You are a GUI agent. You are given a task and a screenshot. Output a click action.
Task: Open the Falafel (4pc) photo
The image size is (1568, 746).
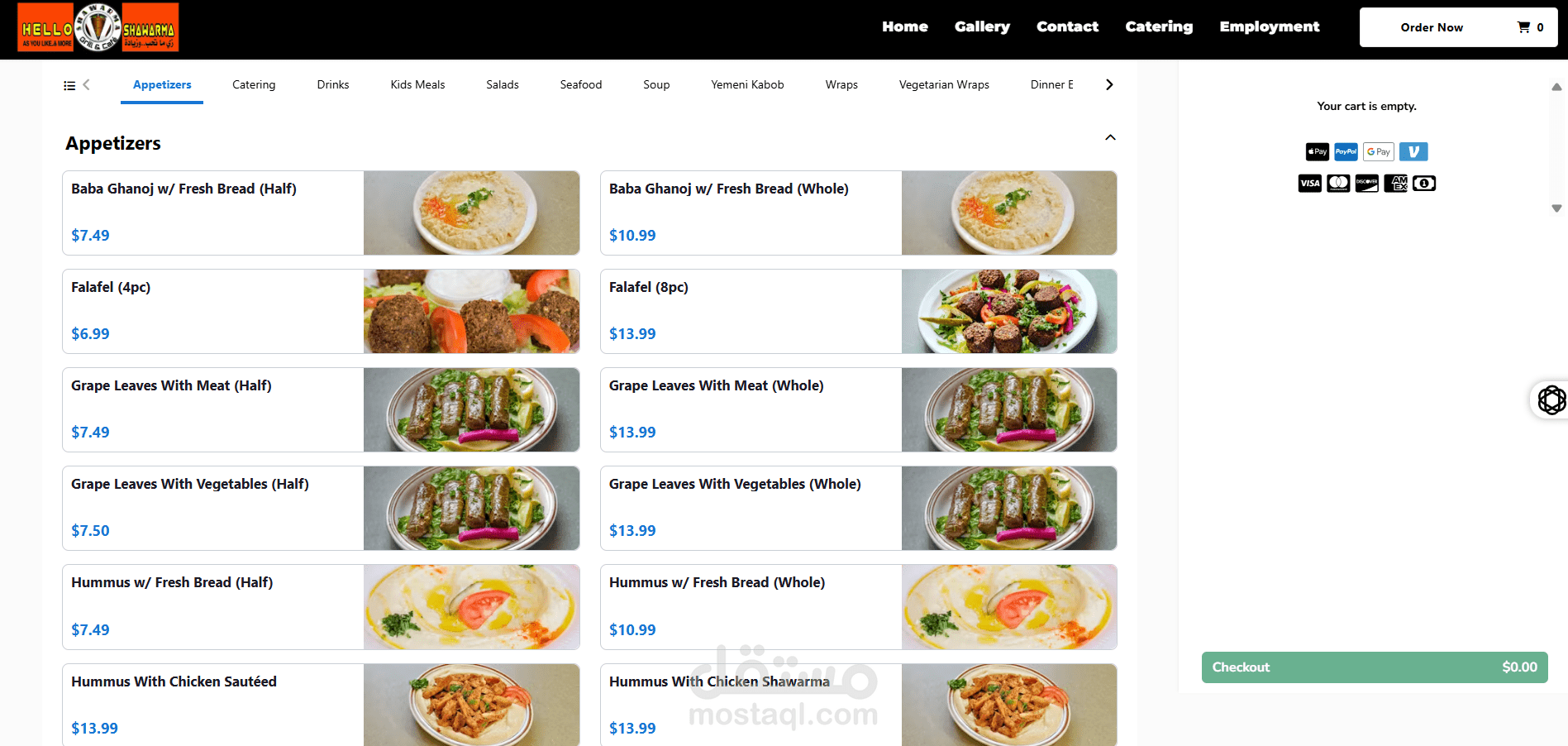(x=471, y=311)
